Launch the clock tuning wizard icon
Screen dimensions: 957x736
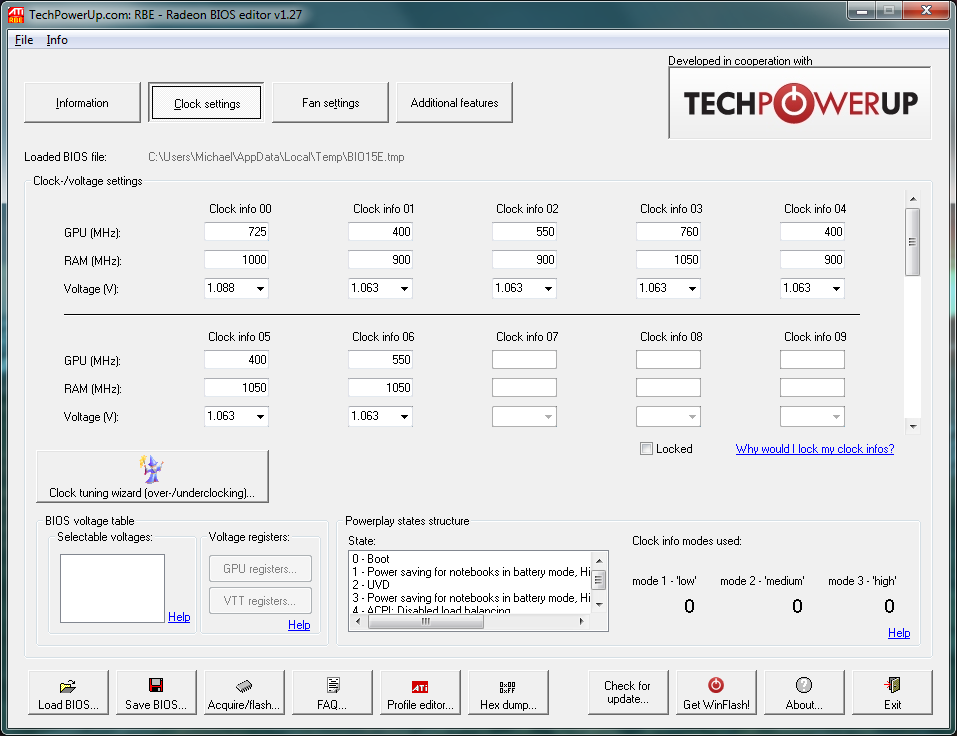coord(151,469)
